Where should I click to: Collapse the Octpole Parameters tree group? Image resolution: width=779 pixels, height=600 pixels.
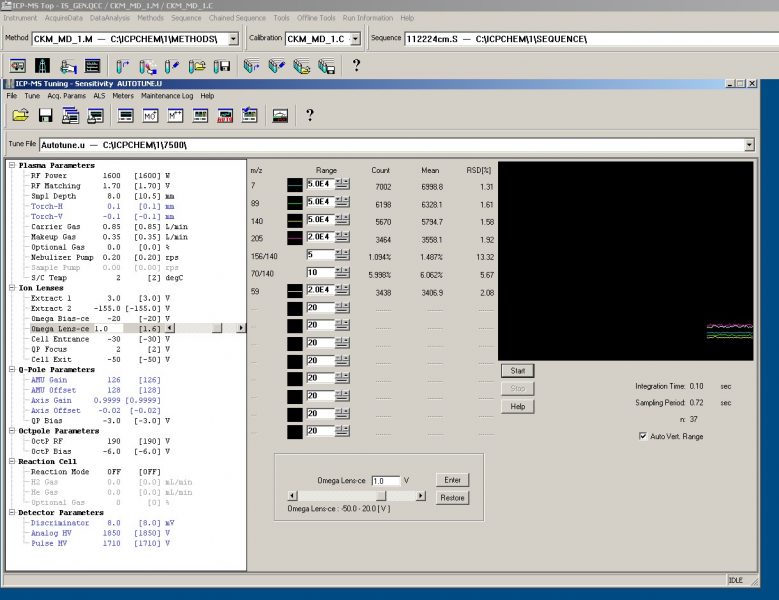(12, 431)
